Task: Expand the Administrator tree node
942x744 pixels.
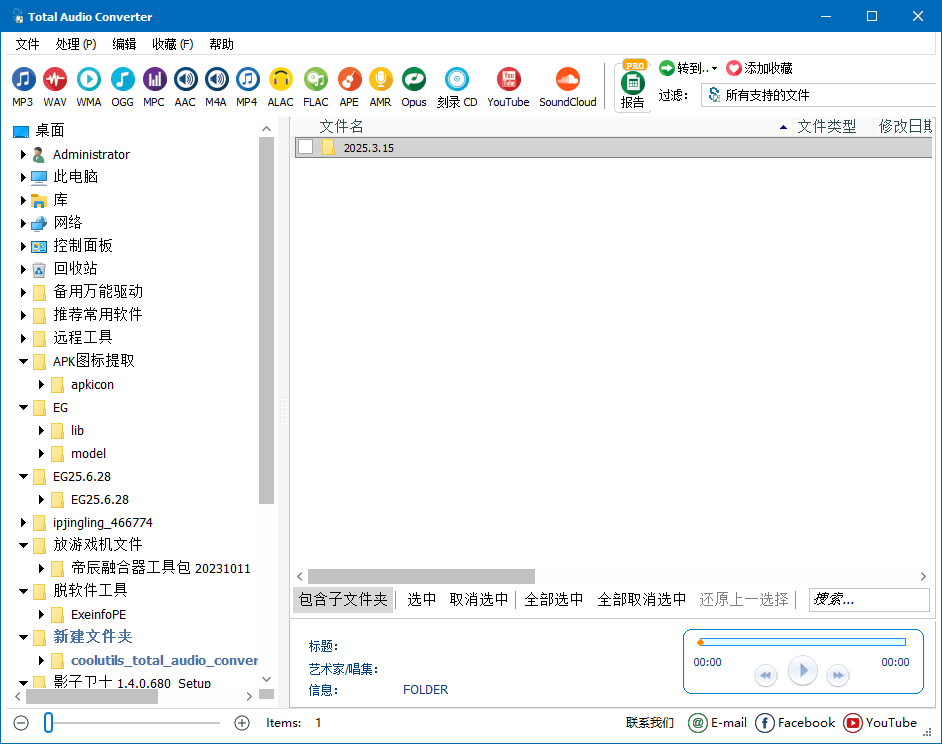Action: 24,154
